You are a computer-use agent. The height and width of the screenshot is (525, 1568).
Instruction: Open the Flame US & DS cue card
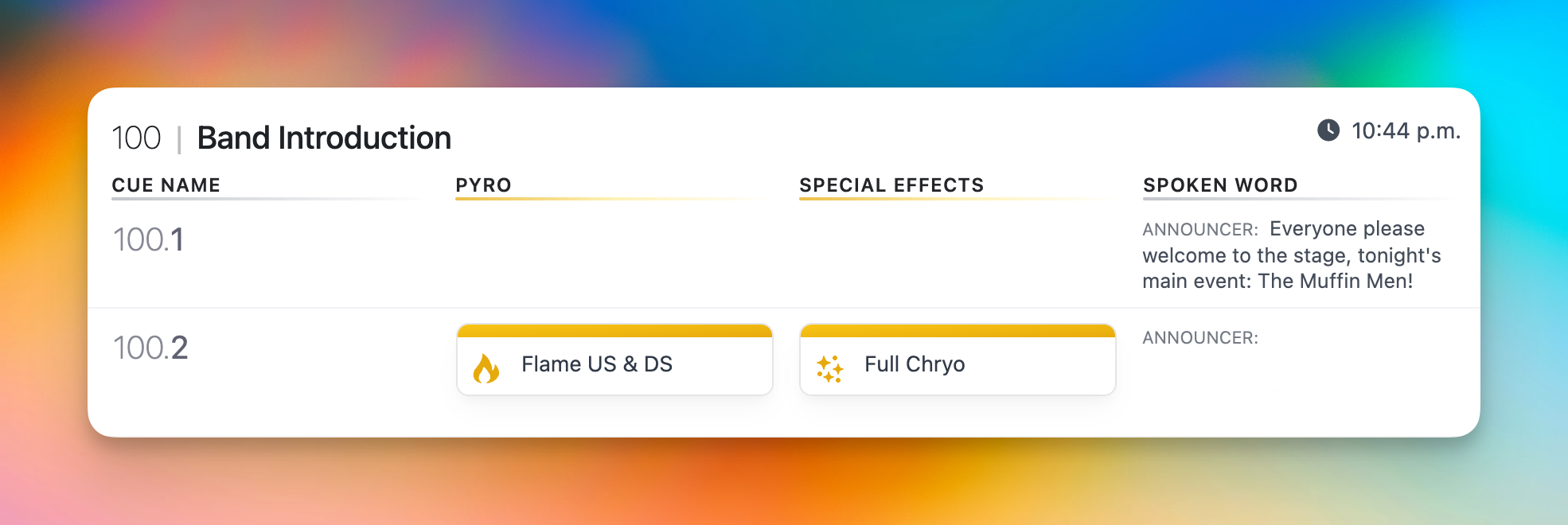[x=614, y=364]
